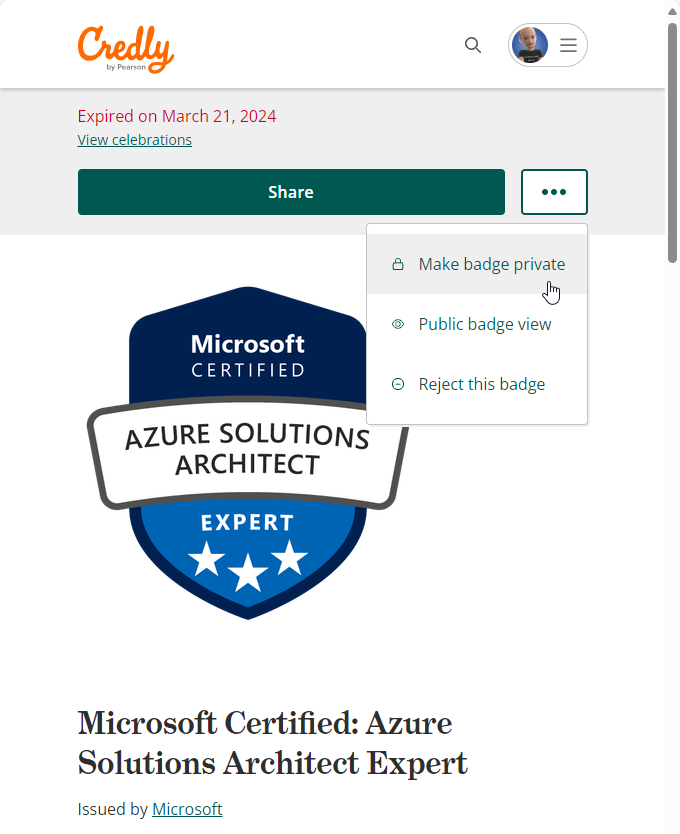
Task: Choose Public badge view
Action: [x=477, y=324]
